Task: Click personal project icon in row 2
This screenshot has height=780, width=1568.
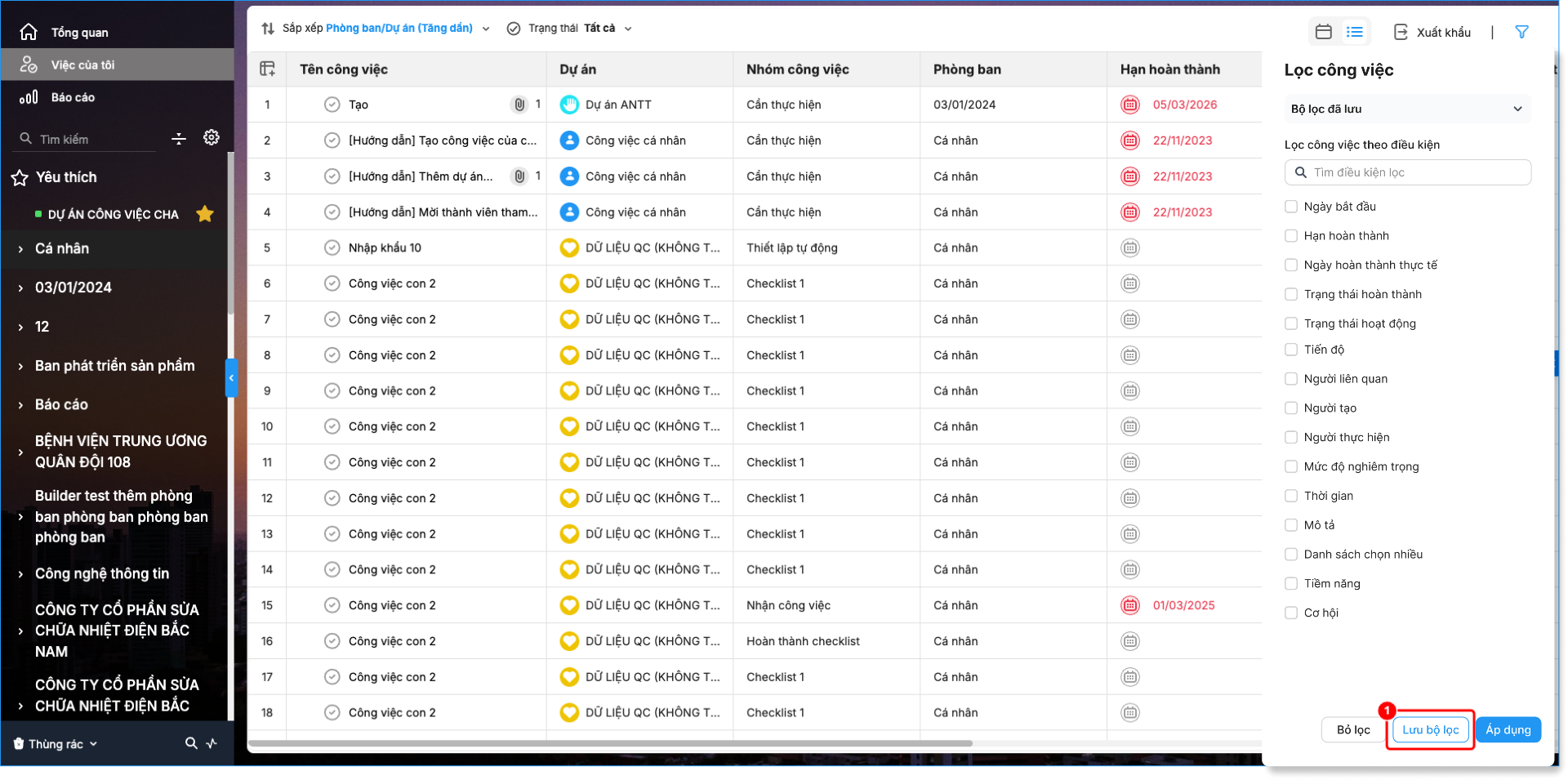Action: click(x=569, y=140)
